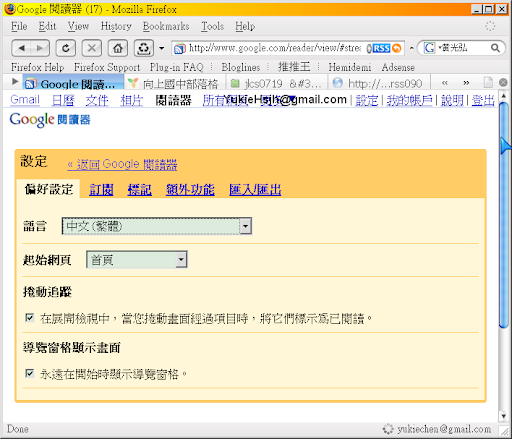Switch to the 匯入/匯出 tab

[x=255, y=190]
